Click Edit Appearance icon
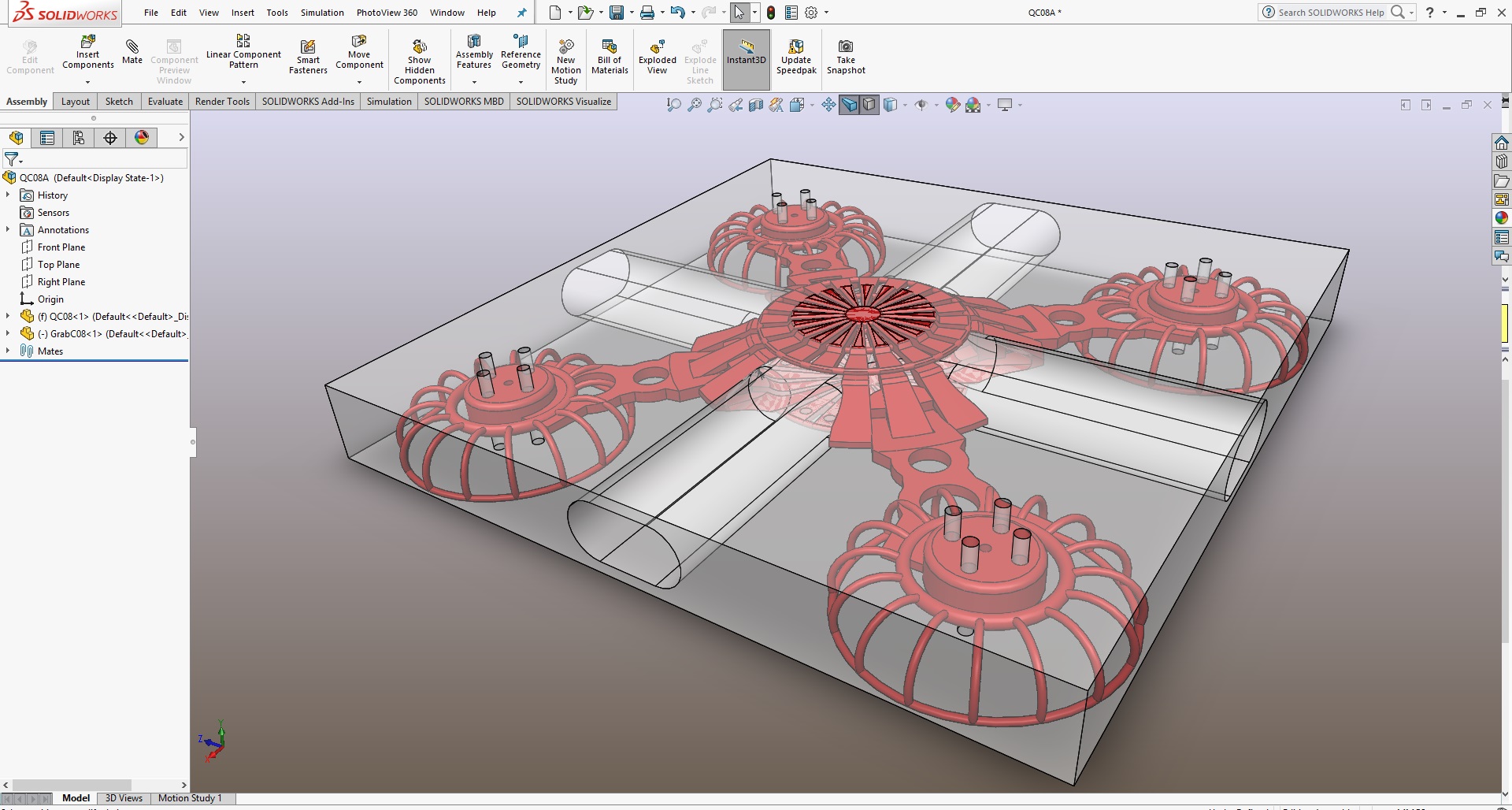The height and width of the screenshot is (810, 1512). (x=952, y=105)
